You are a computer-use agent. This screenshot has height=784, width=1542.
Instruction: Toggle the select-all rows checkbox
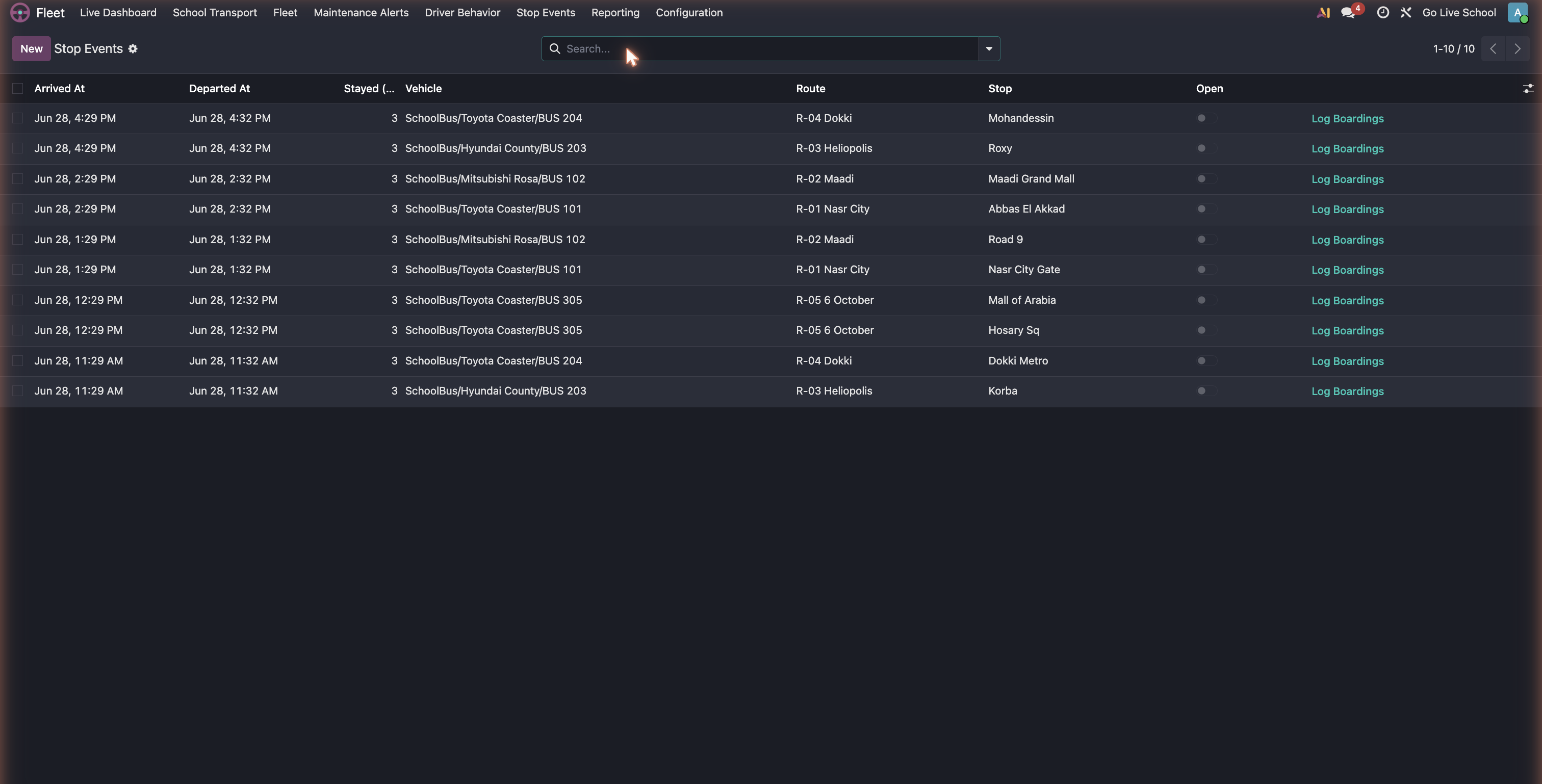click(17, 89)
